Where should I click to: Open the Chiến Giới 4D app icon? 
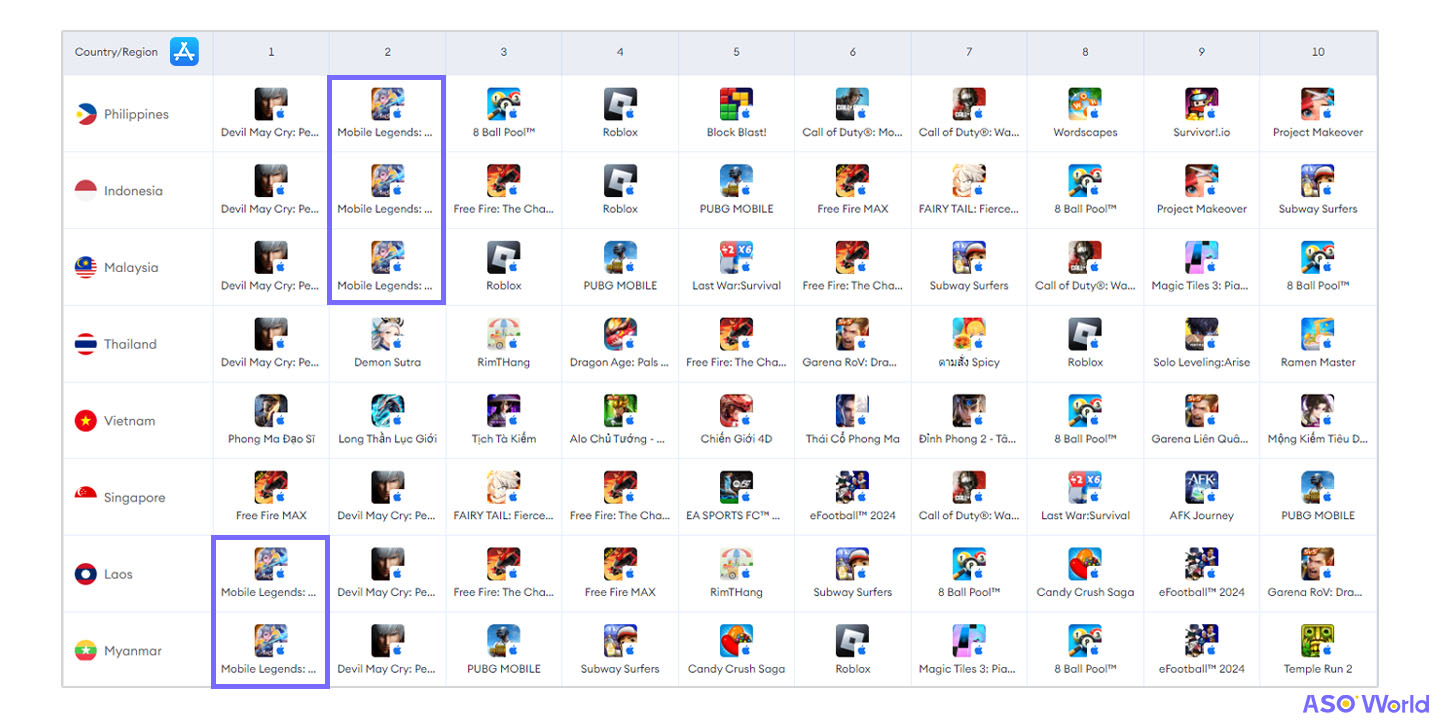point(736,411)
